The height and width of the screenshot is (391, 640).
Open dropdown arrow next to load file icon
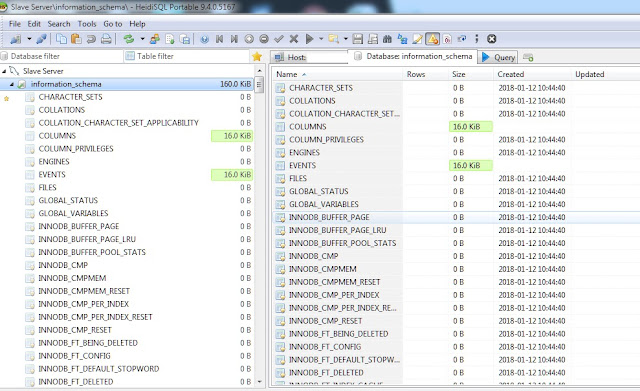pyautogui.click(x=346, y=39)
